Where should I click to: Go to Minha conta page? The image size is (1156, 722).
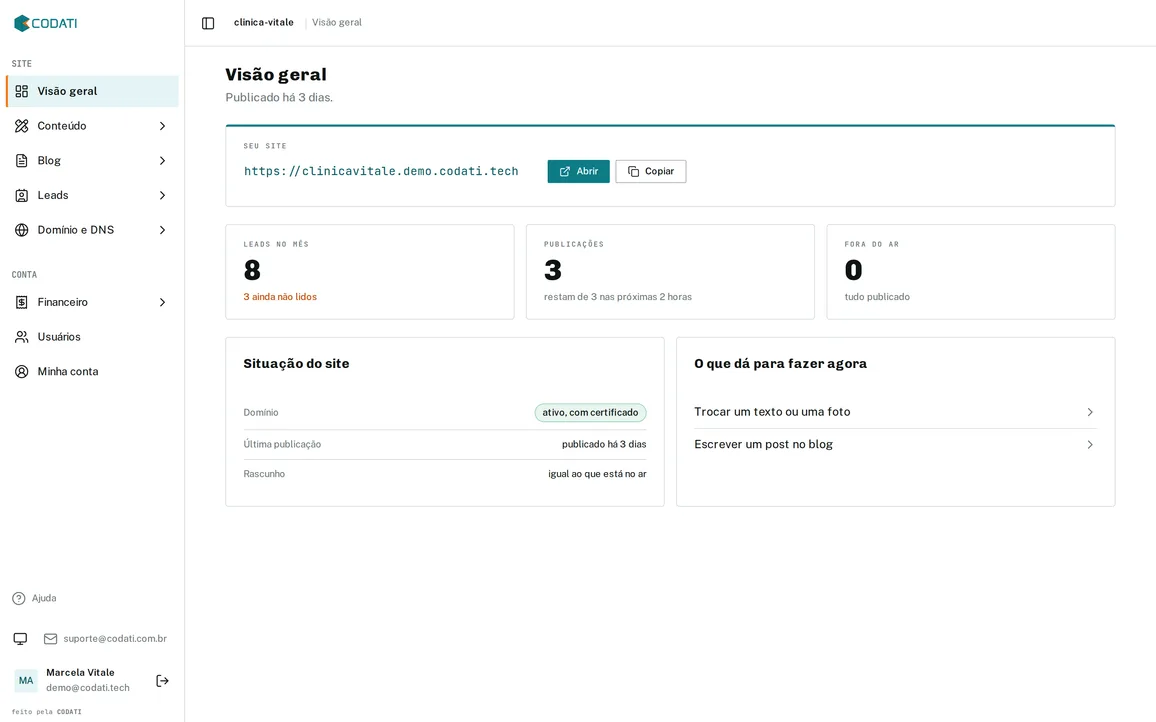pyautogui.click(x=92, y=372)
